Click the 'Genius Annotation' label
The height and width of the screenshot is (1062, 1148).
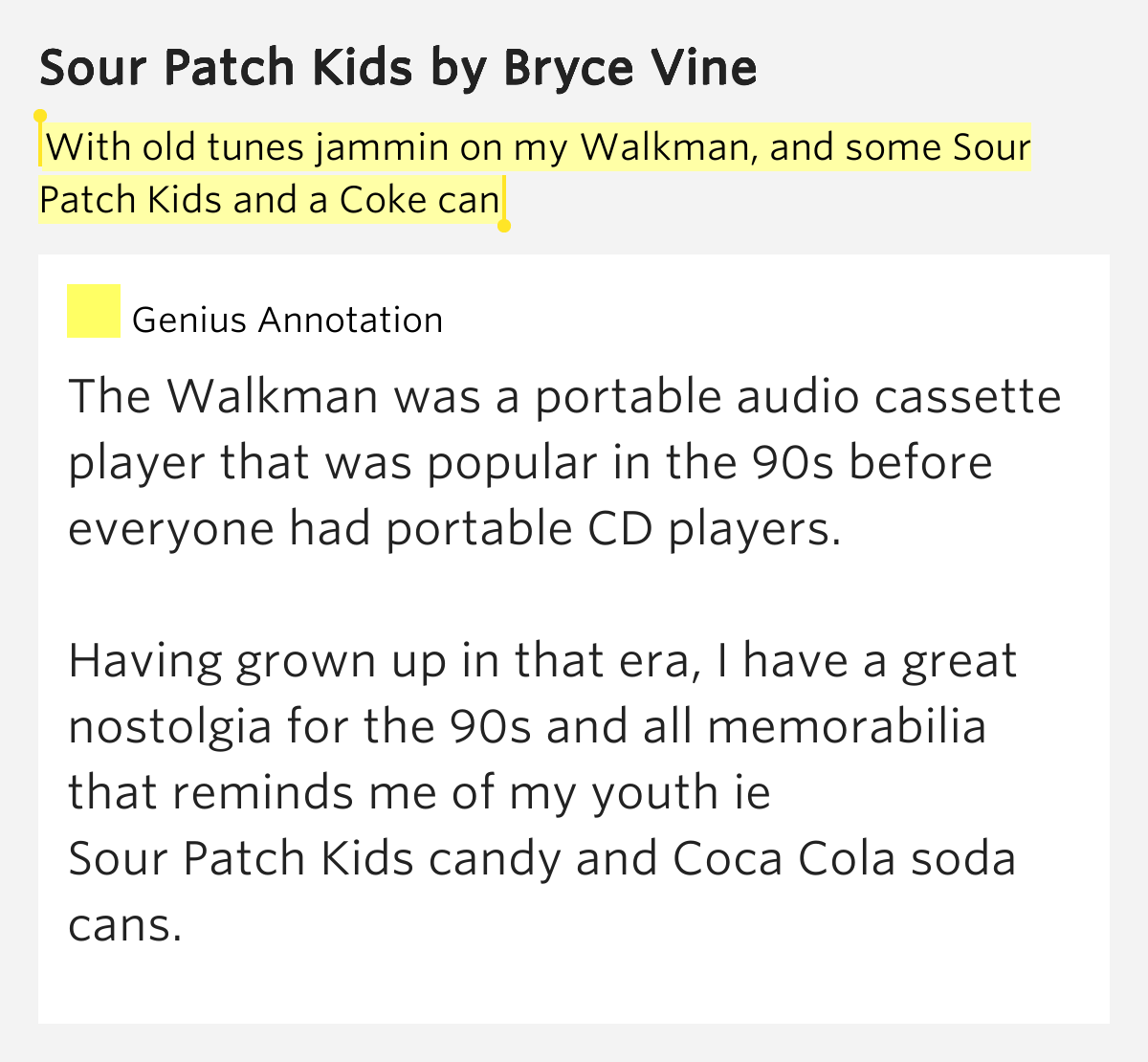(x=288, y=320)
